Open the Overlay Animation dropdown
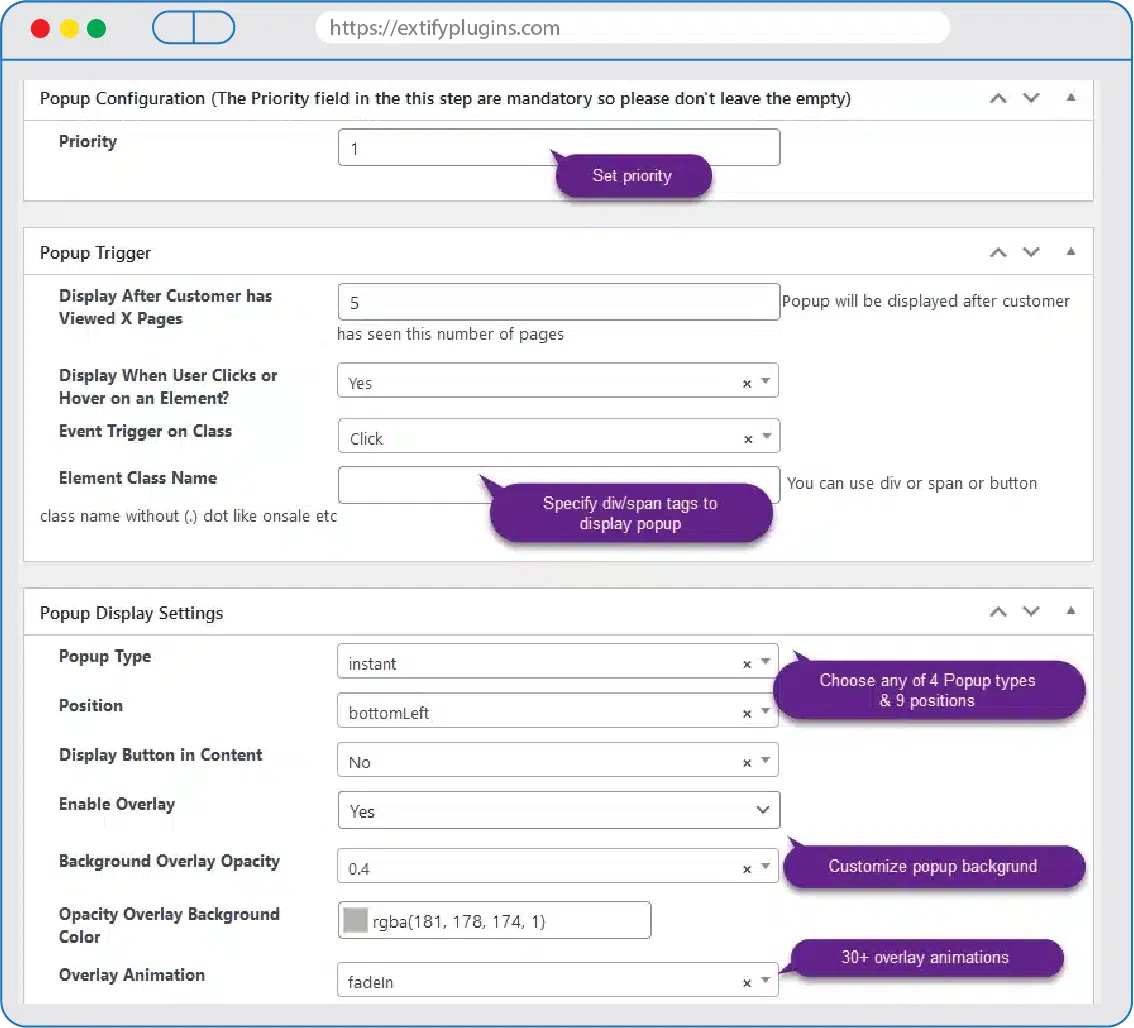The width and height of the screenshot is (1134, 1028). pos(765,981)
